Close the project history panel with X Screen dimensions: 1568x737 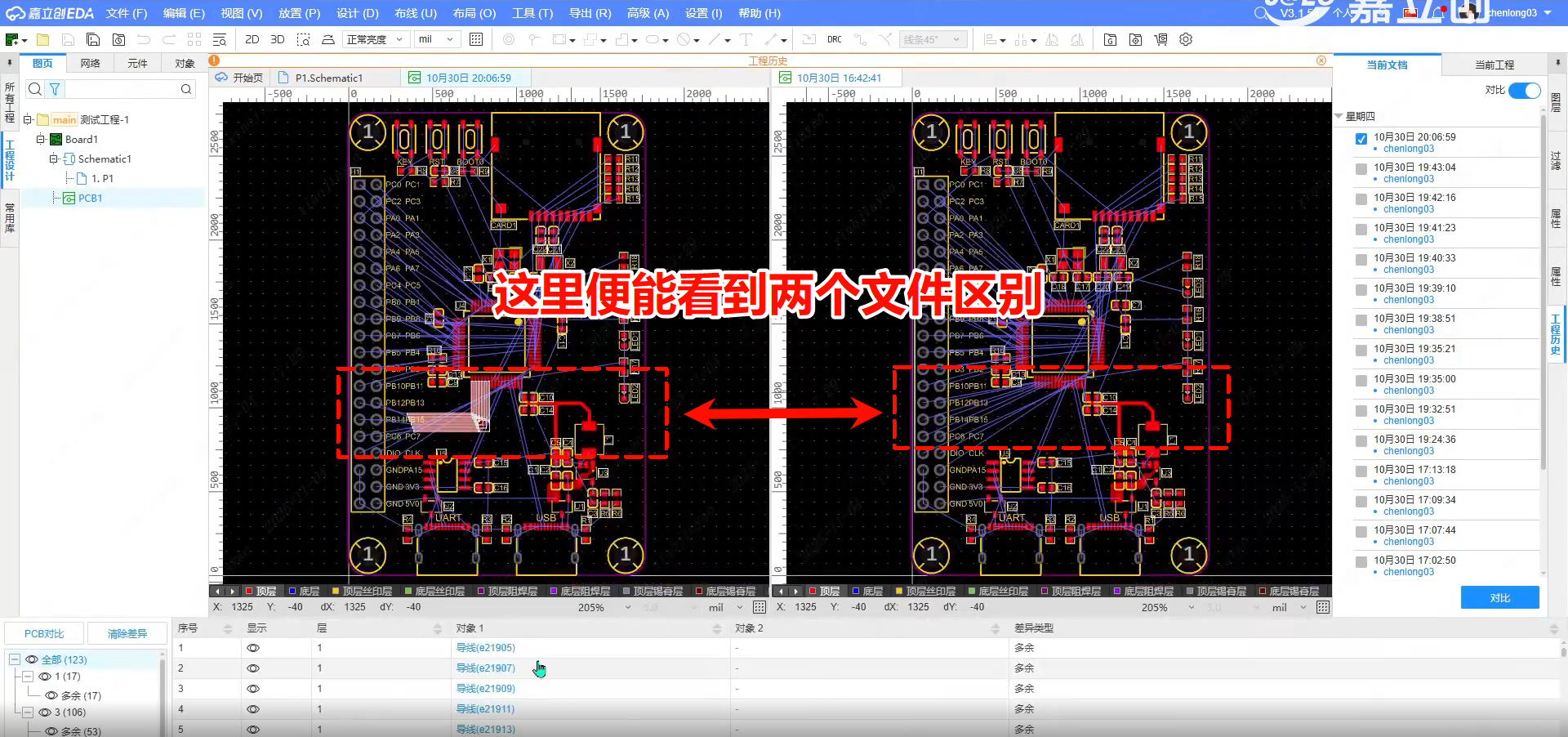point(1321,60)
